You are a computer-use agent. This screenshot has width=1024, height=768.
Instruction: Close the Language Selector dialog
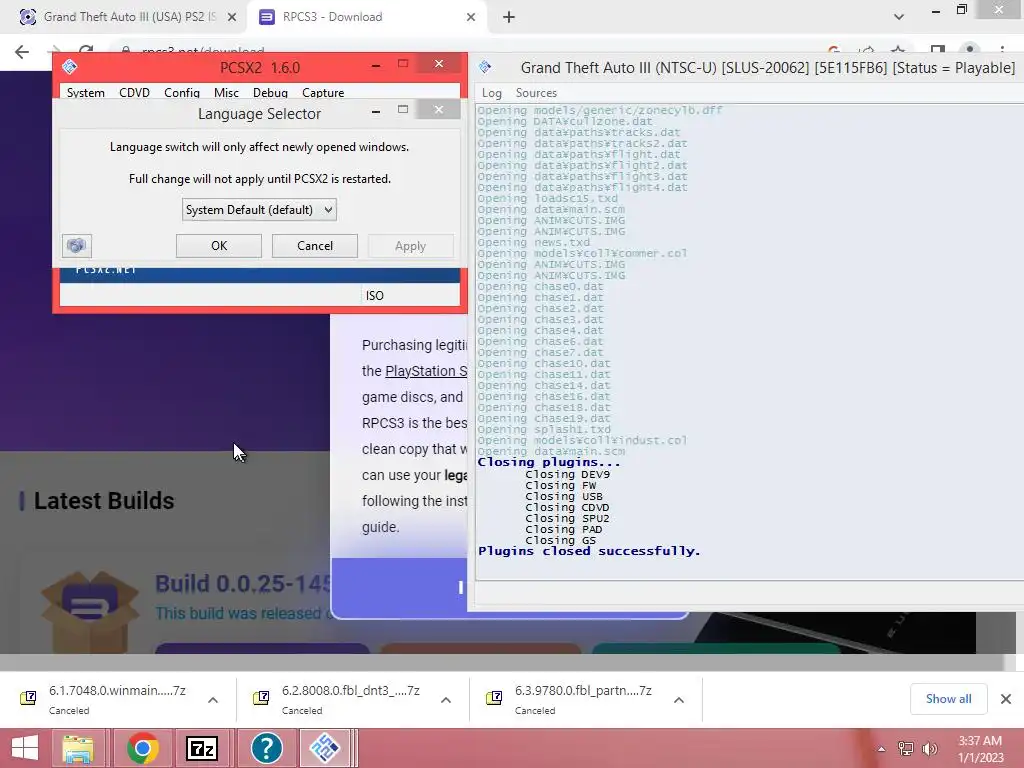439,110
